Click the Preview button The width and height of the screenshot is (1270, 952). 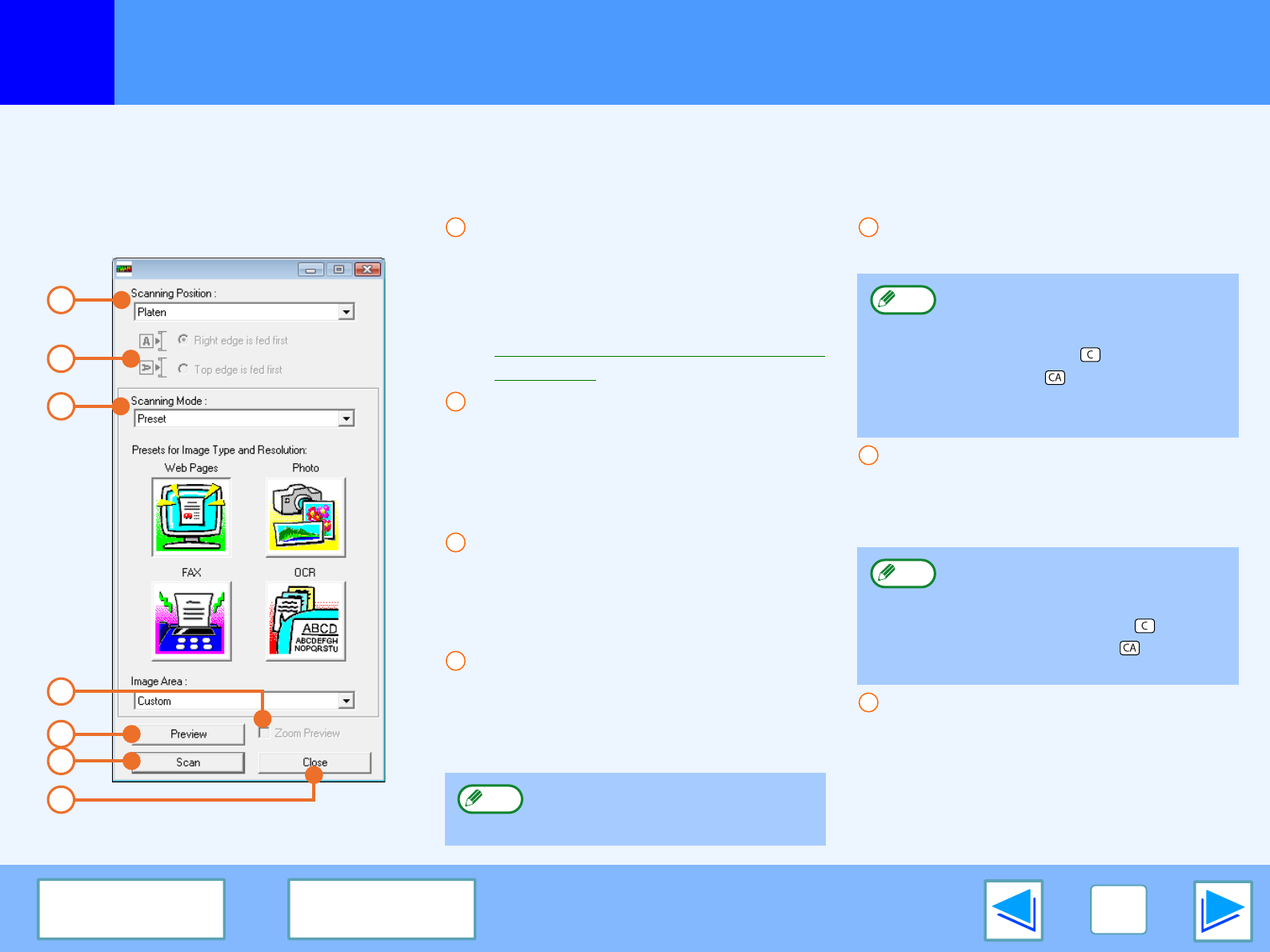(x=188, y=734)
